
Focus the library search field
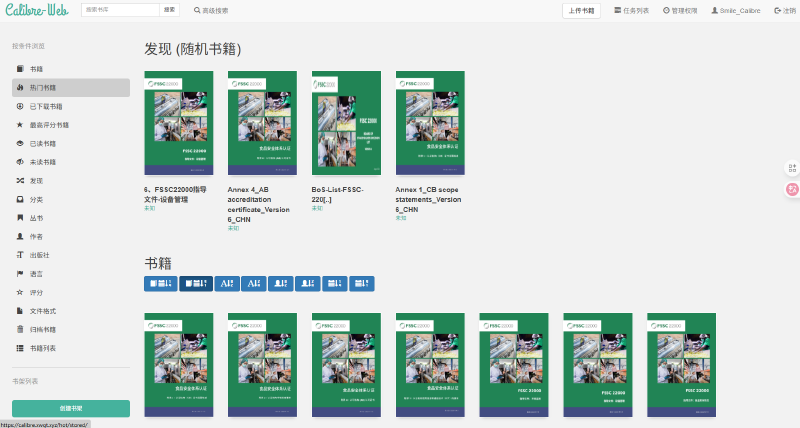click(x=120, y=10)
